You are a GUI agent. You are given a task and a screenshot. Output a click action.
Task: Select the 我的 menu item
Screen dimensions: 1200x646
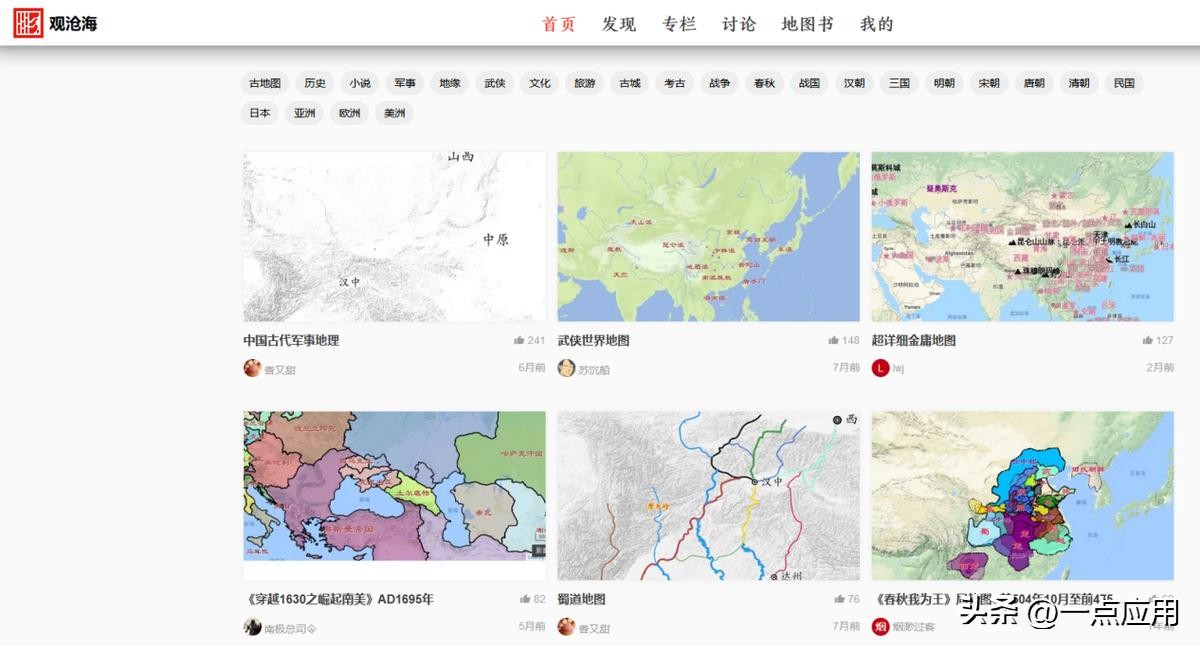[x=876, y=24]
